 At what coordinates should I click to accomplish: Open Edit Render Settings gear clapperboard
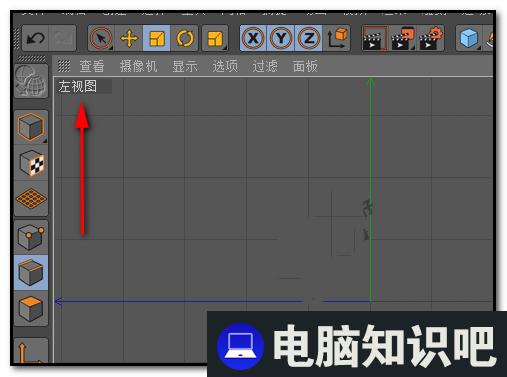point(430,38)
